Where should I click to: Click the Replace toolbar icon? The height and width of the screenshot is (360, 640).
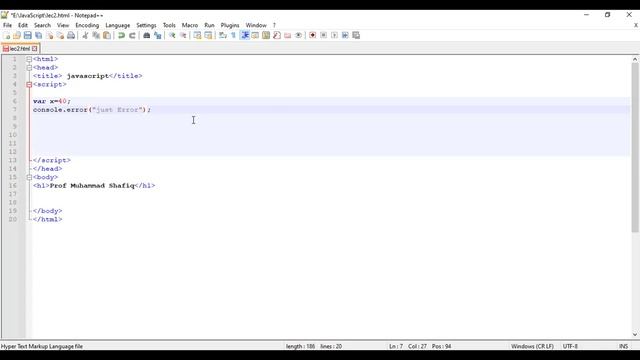(158, 36)
